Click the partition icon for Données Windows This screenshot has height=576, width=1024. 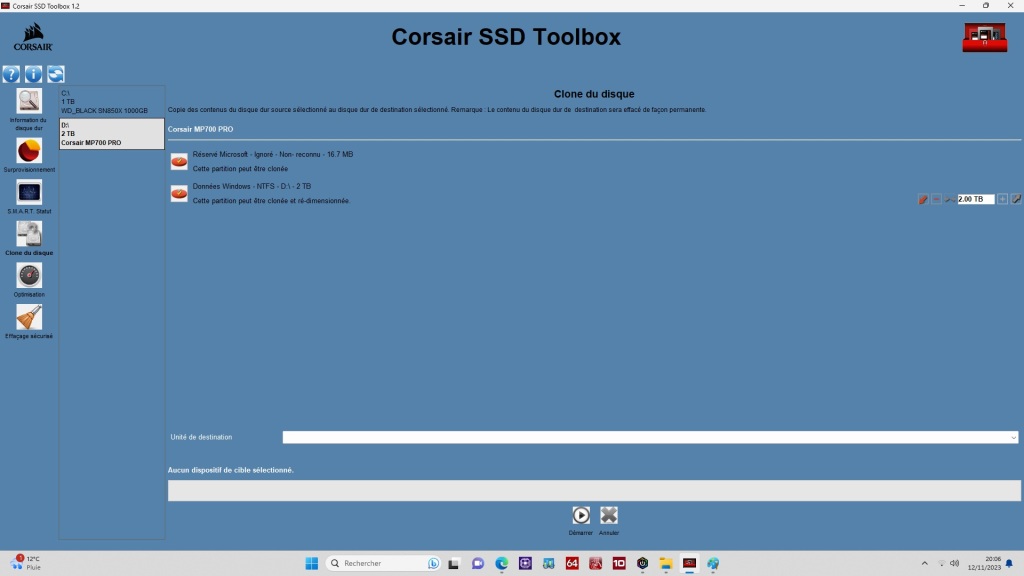click(x=178, y=192)
